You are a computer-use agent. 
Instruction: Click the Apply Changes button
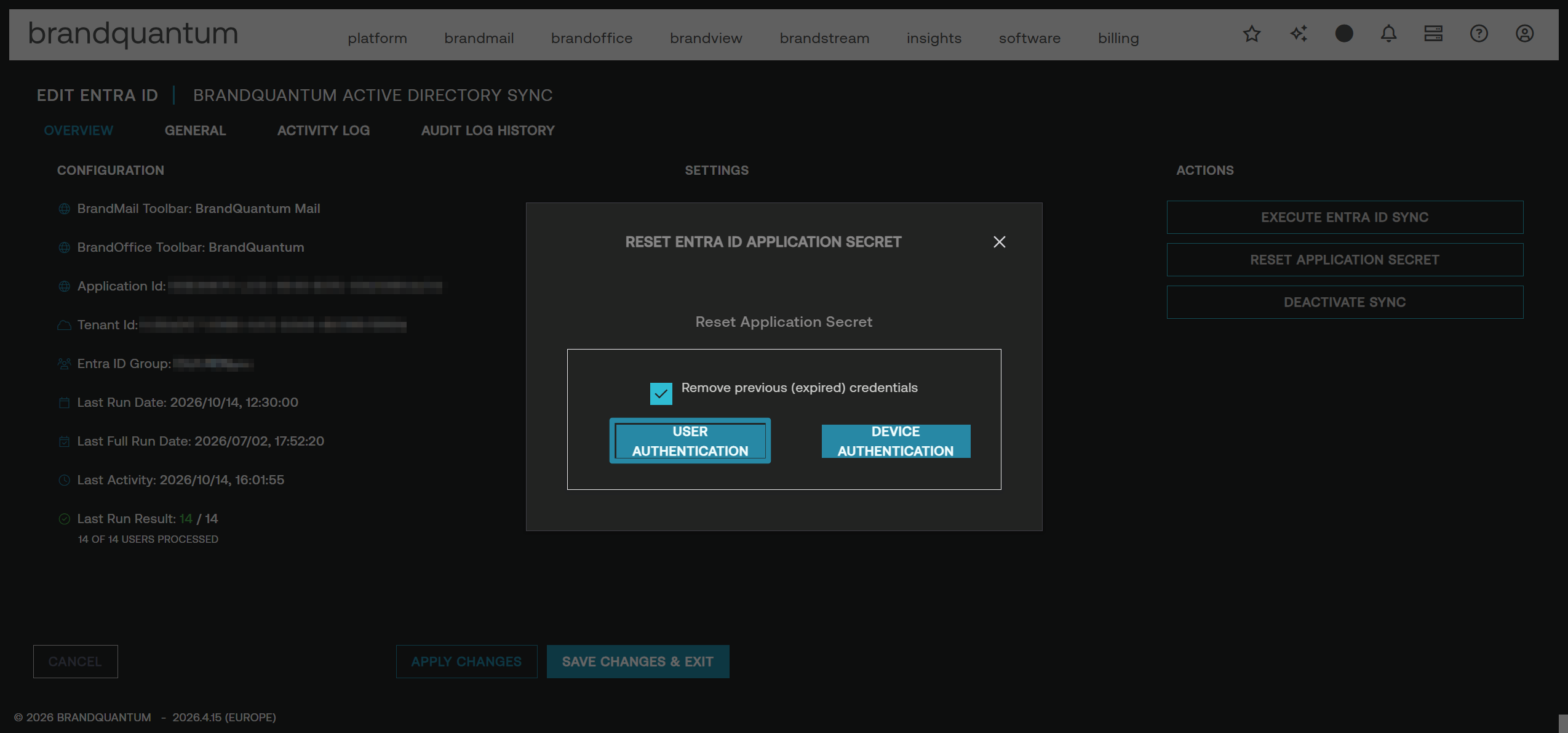click(466, 662)
